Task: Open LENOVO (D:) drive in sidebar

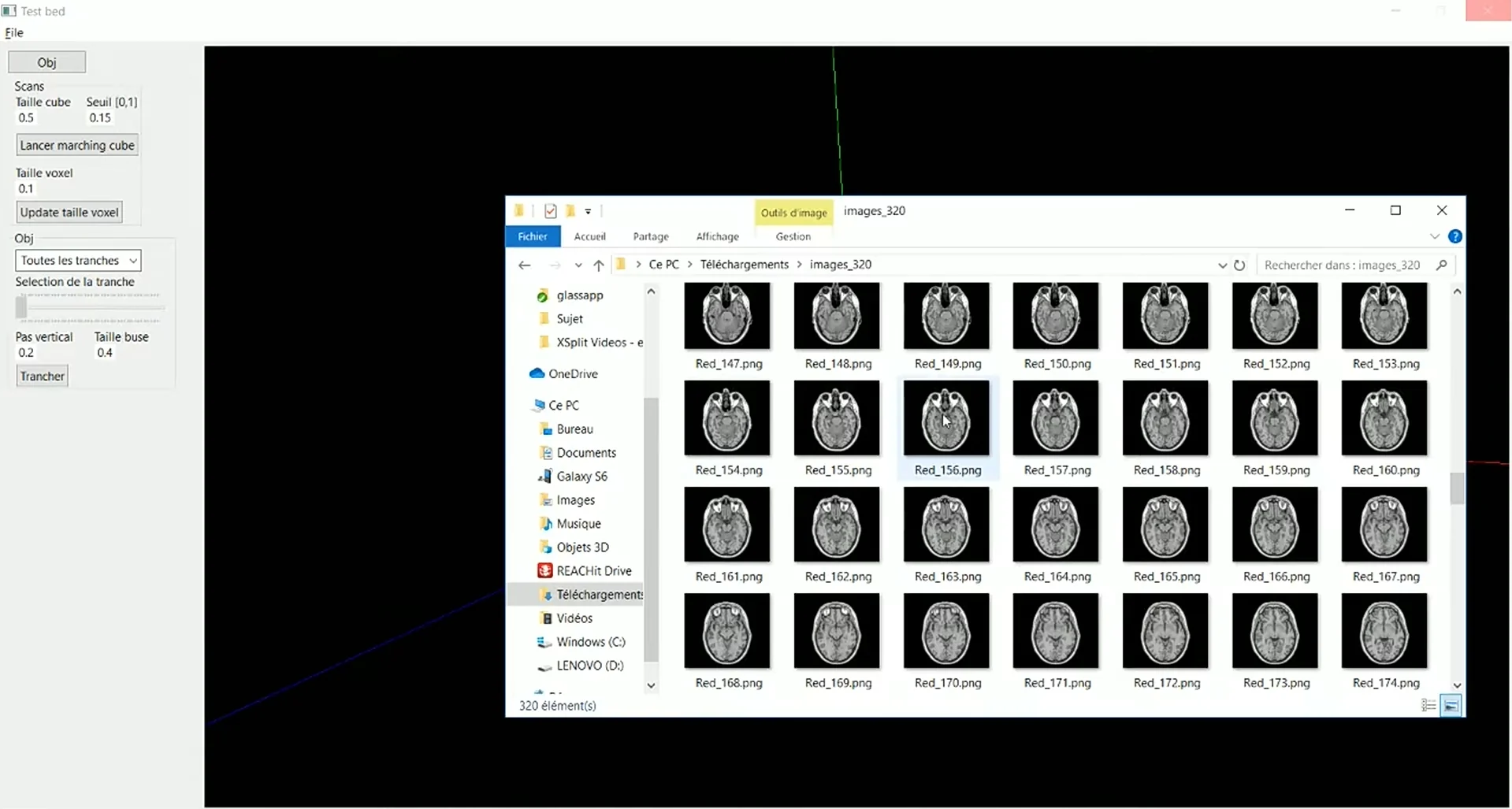Action: pos(589,666)
